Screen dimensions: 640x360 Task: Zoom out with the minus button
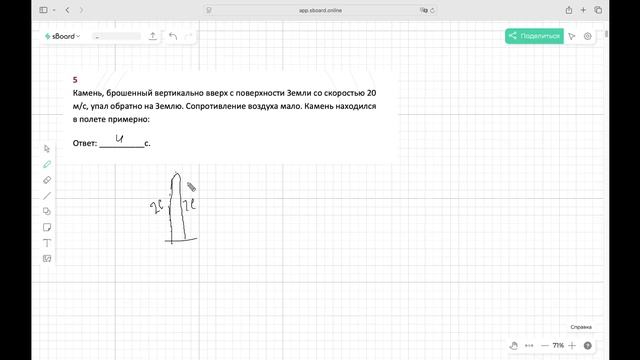544,346
